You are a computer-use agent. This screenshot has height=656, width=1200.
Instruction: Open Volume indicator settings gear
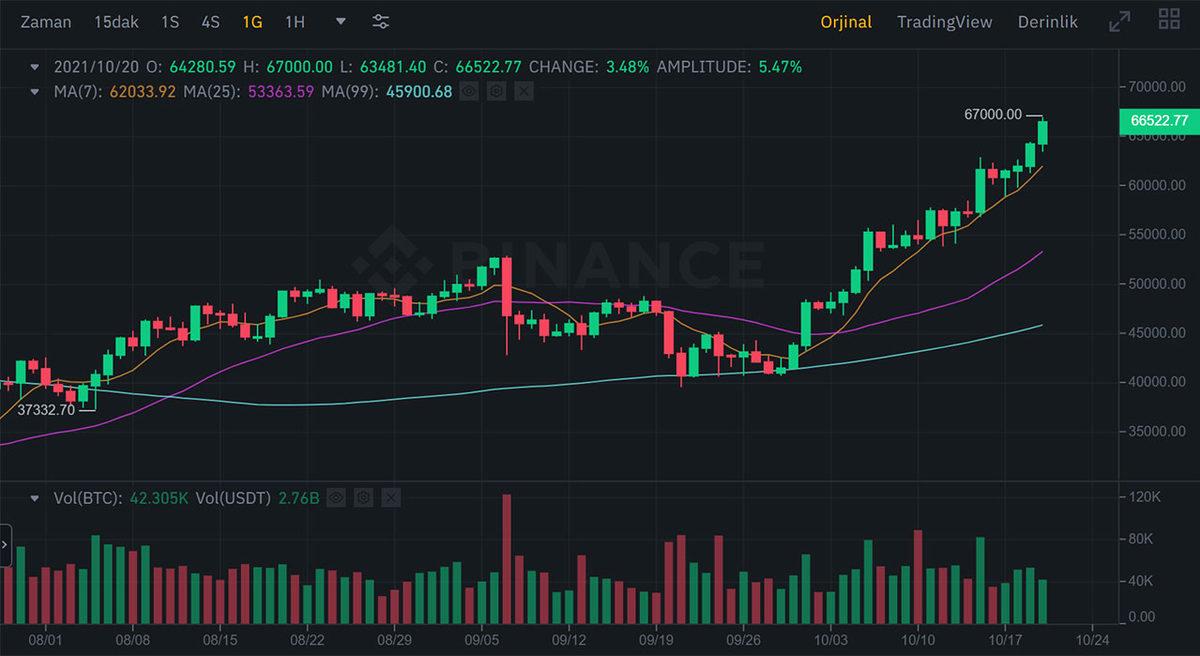(x=363, y=497)
